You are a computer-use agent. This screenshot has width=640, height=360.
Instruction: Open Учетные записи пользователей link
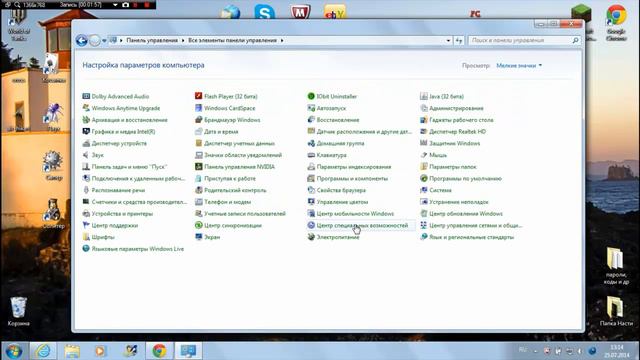point(245,214)
